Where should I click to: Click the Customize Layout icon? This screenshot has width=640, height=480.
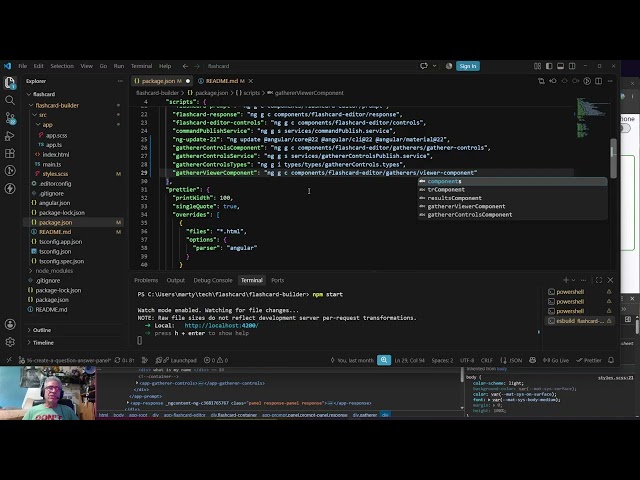click(x=538, y=66)
